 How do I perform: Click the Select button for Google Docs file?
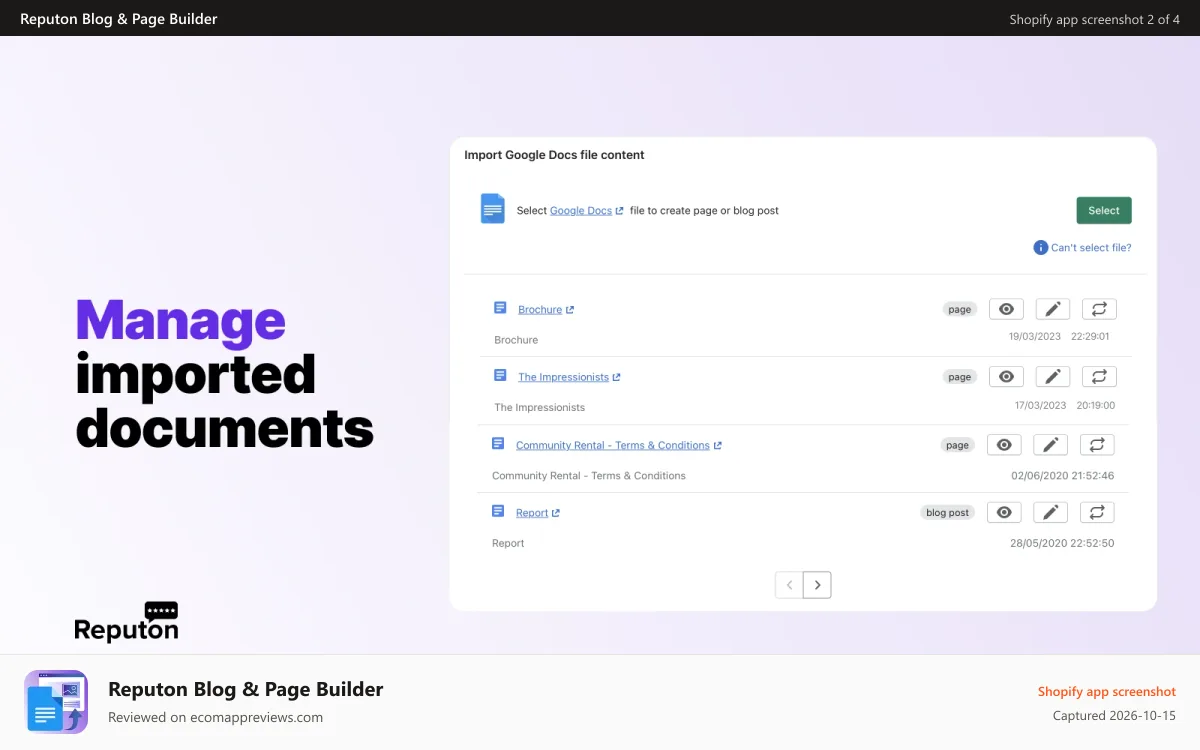(x=1104, y=210)
